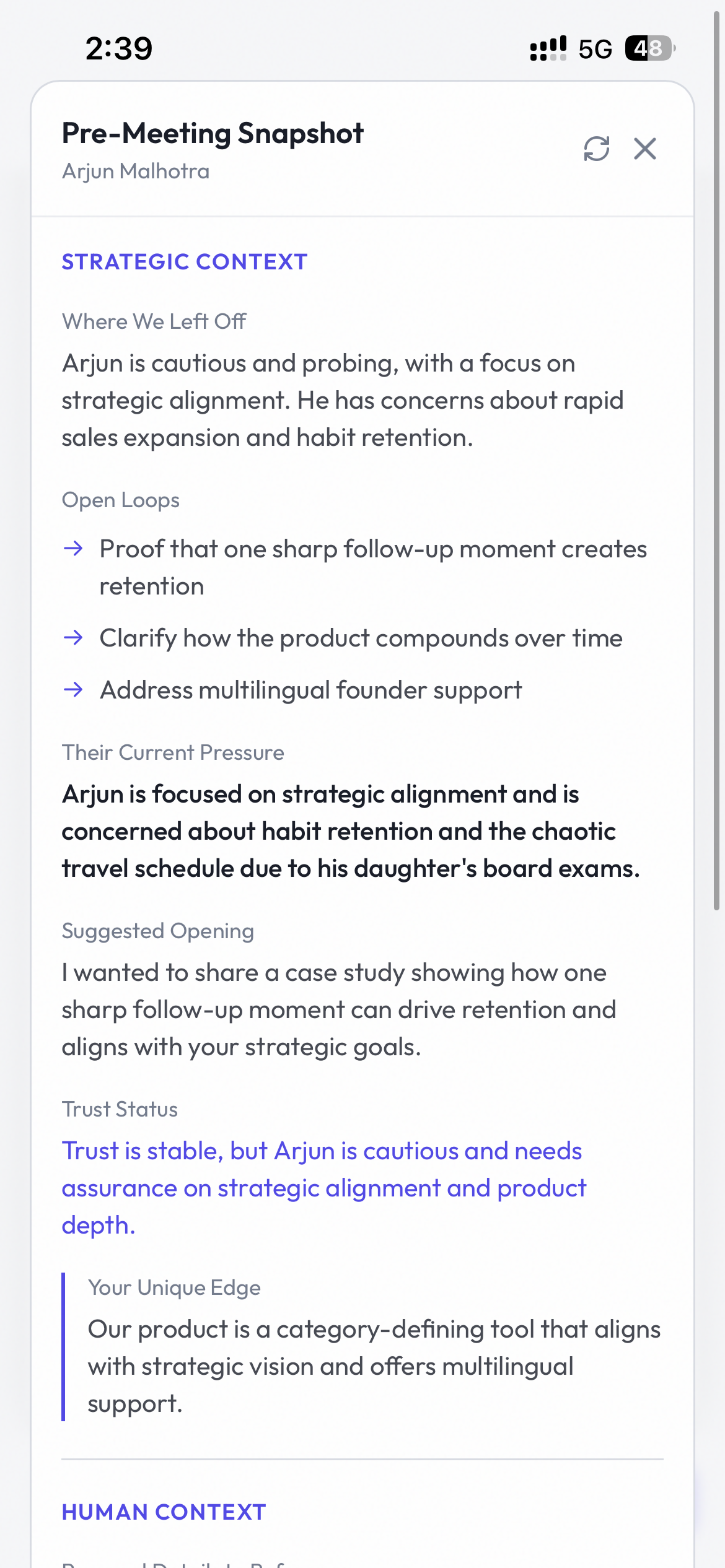Select the Strategic Context section heading
This screenshot has width=725, height=1568.
pyautogui.click(x=185, y=262)
